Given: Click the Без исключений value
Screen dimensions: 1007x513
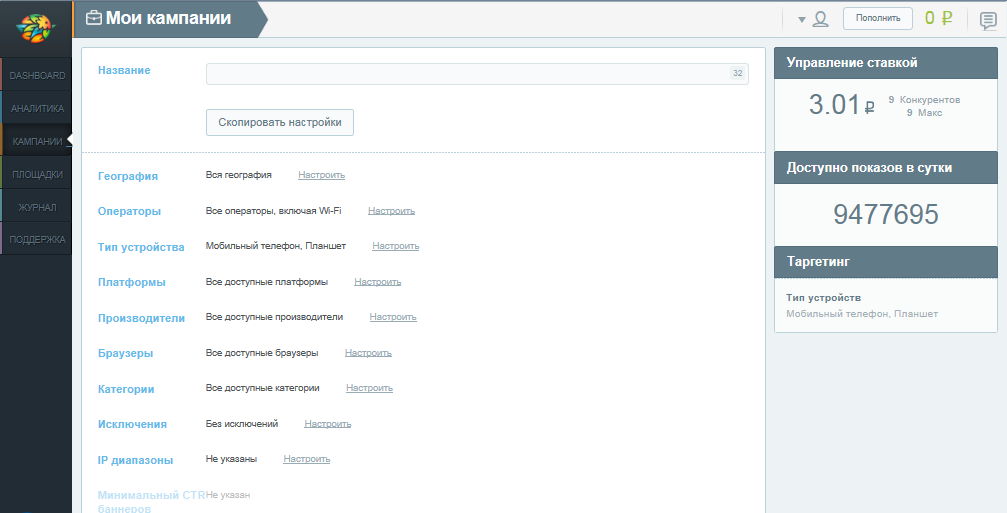Looking at the screenshot, I should (242, 424).
